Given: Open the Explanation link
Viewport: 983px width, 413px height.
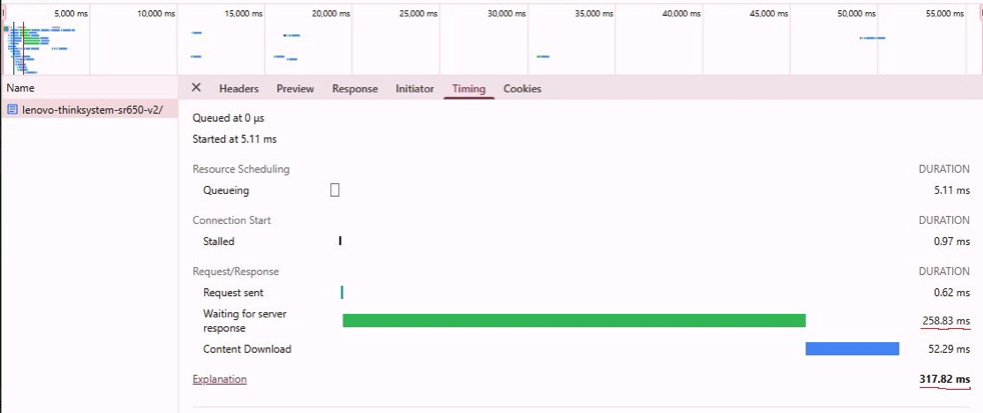Looking at the screenshot, I should click(x=219, y=379).
